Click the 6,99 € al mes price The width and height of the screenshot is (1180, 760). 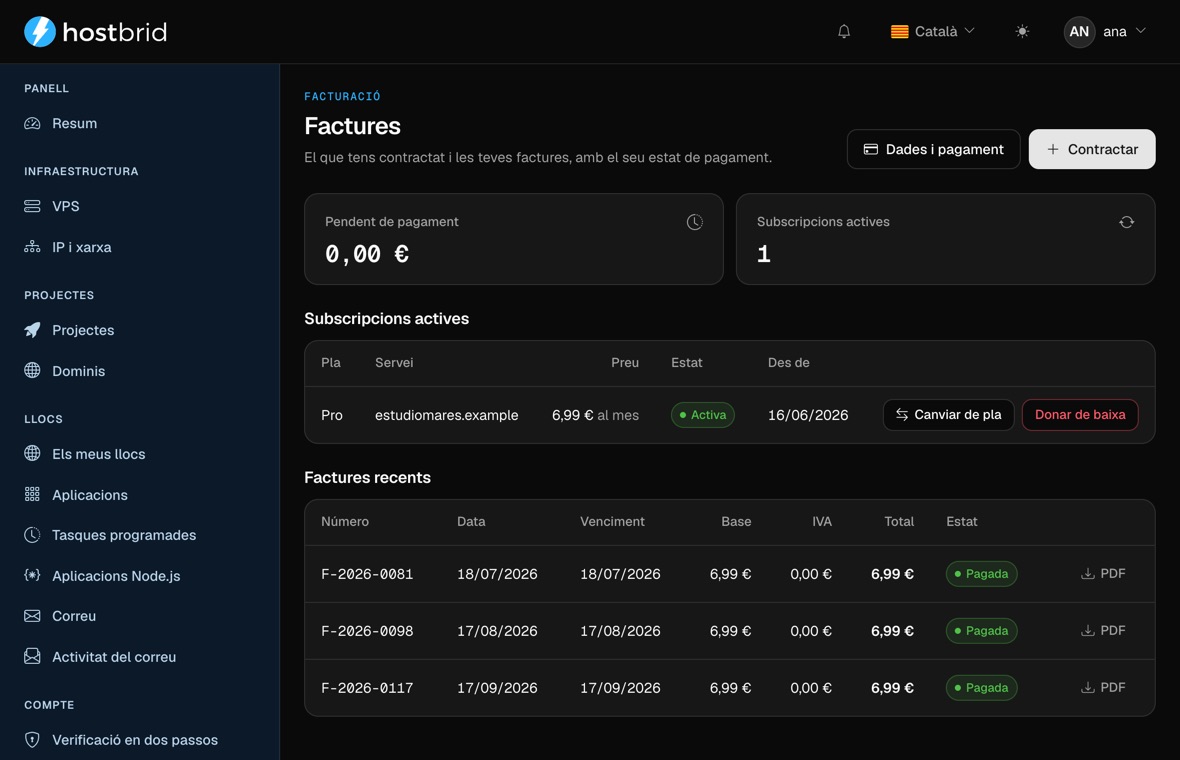click(x=595, y=415)
